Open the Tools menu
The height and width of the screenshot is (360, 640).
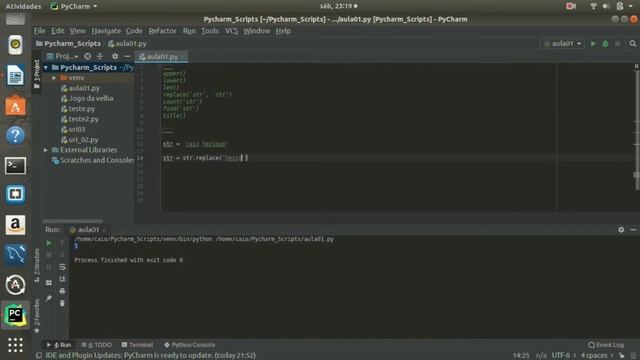(210, 31)
